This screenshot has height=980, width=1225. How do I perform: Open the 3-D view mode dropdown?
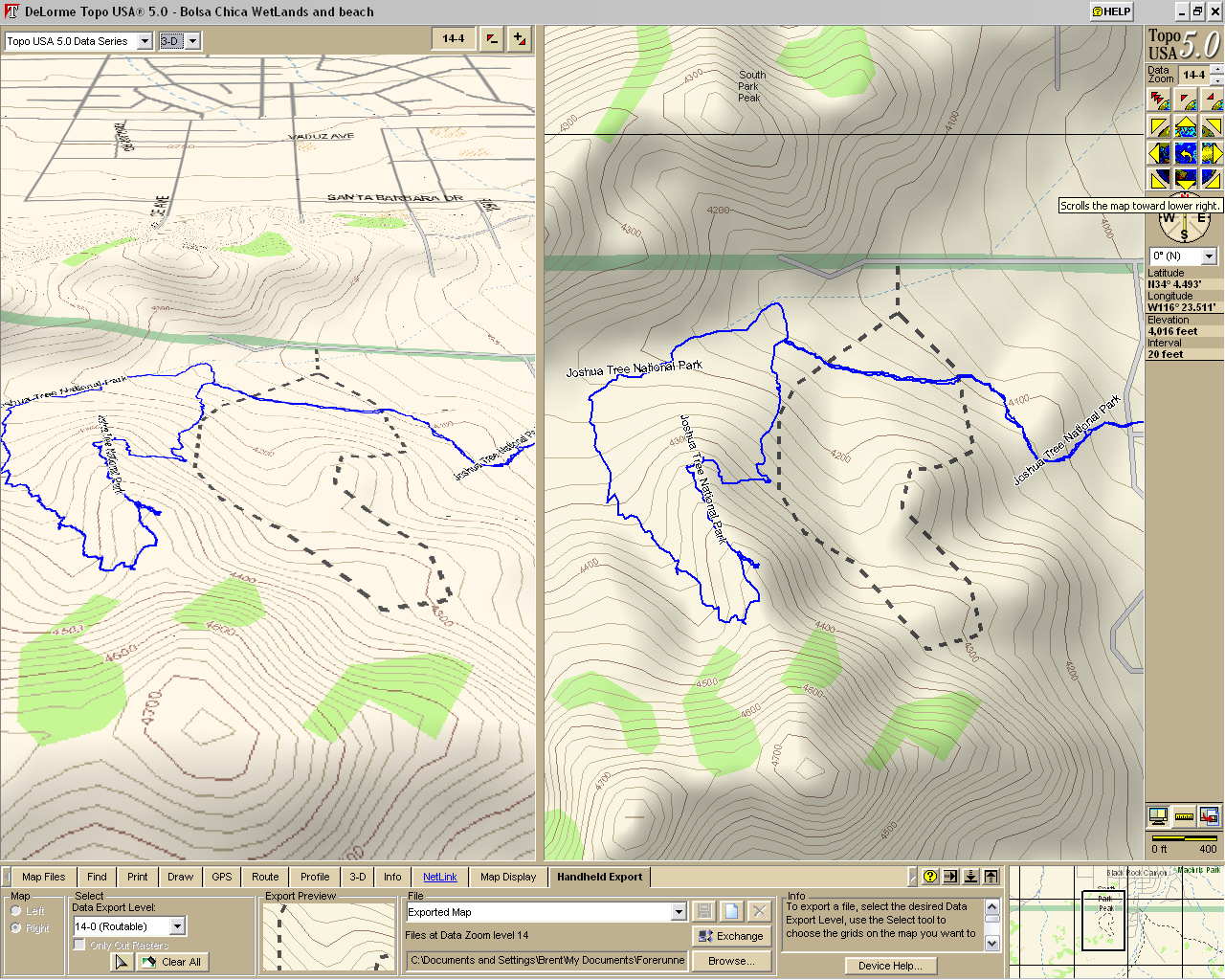[192, 41]
